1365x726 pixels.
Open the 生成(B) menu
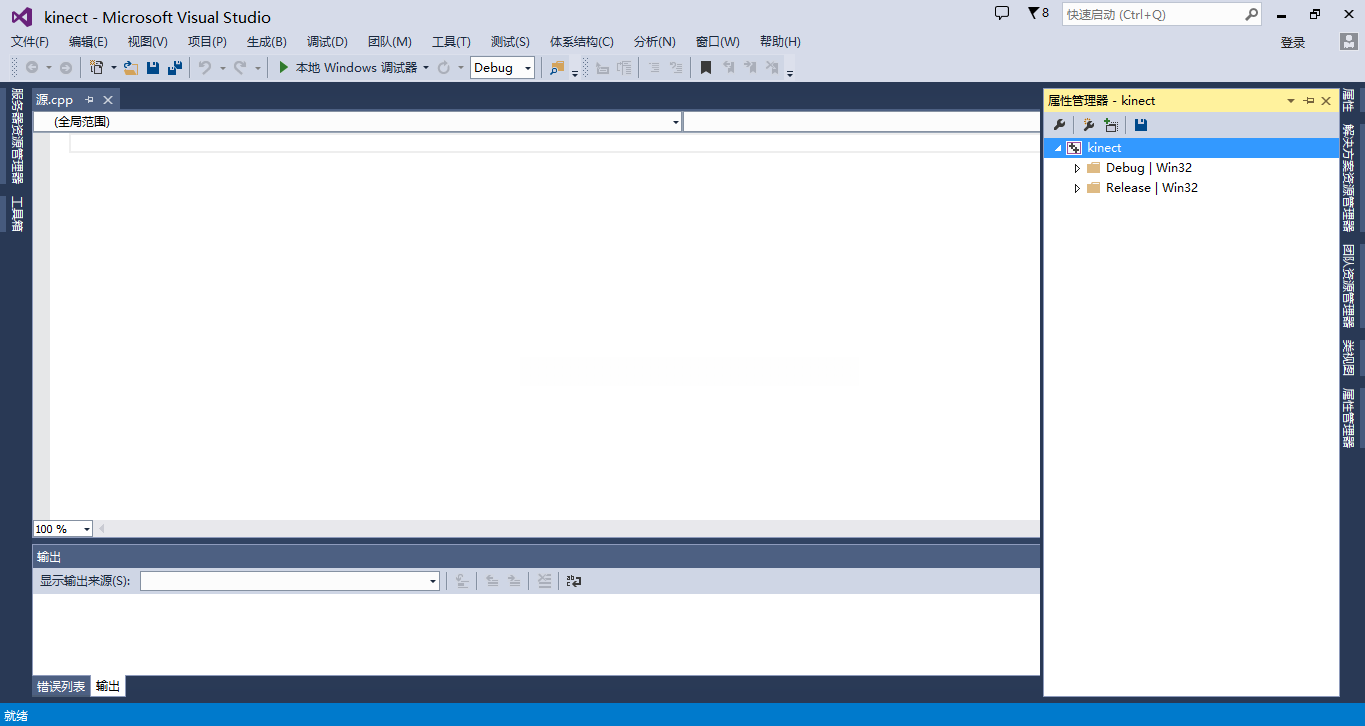click(267, 42)
